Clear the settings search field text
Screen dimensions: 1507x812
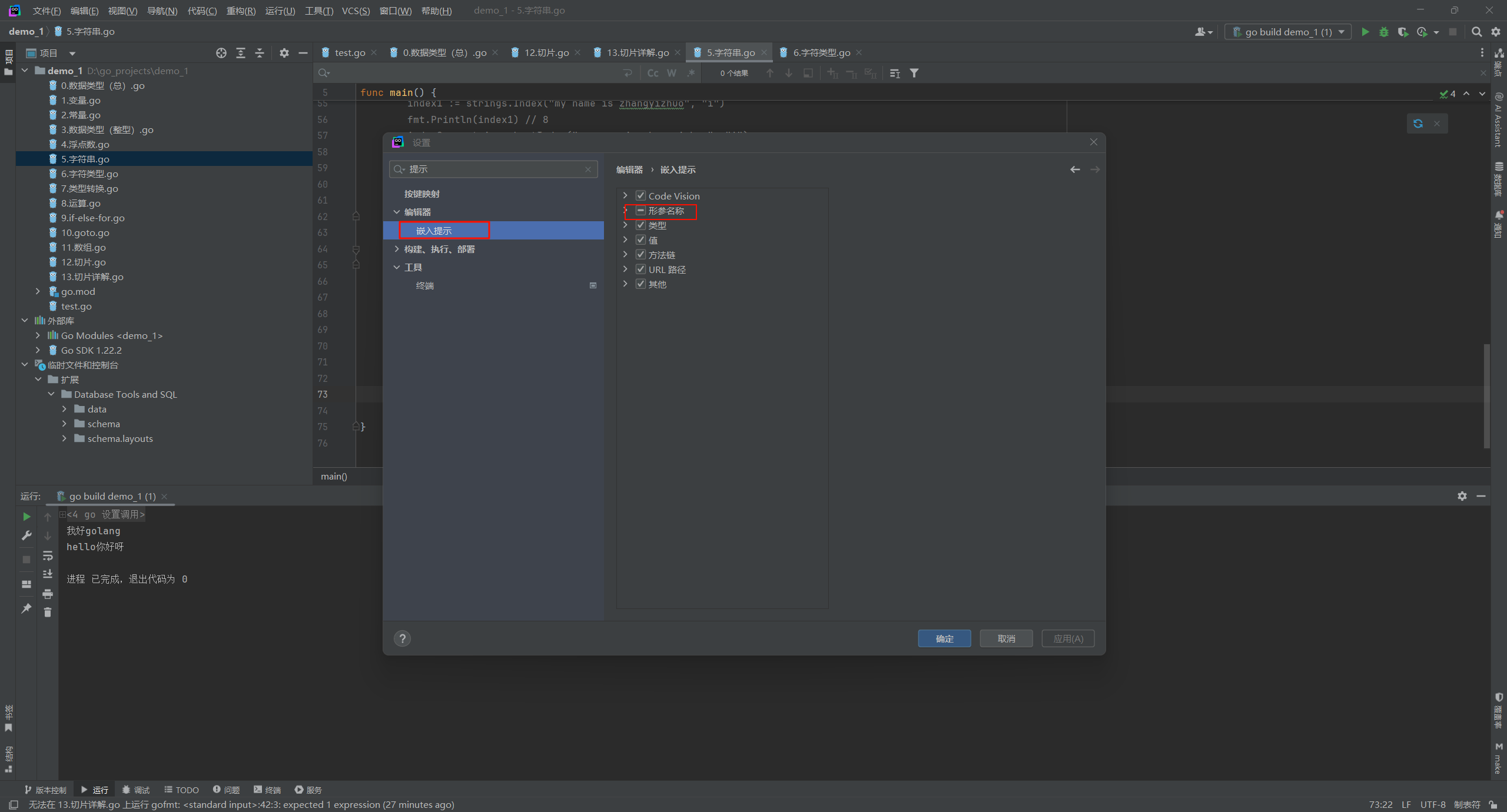coord(588,169)
